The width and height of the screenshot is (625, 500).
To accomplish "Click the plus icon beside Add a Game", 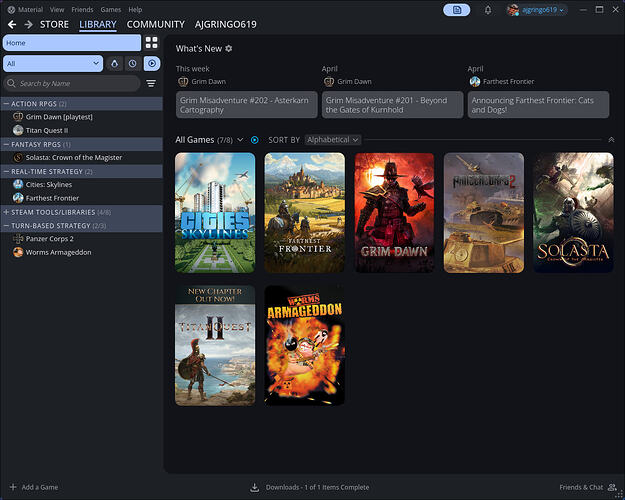I will point(13,487).
